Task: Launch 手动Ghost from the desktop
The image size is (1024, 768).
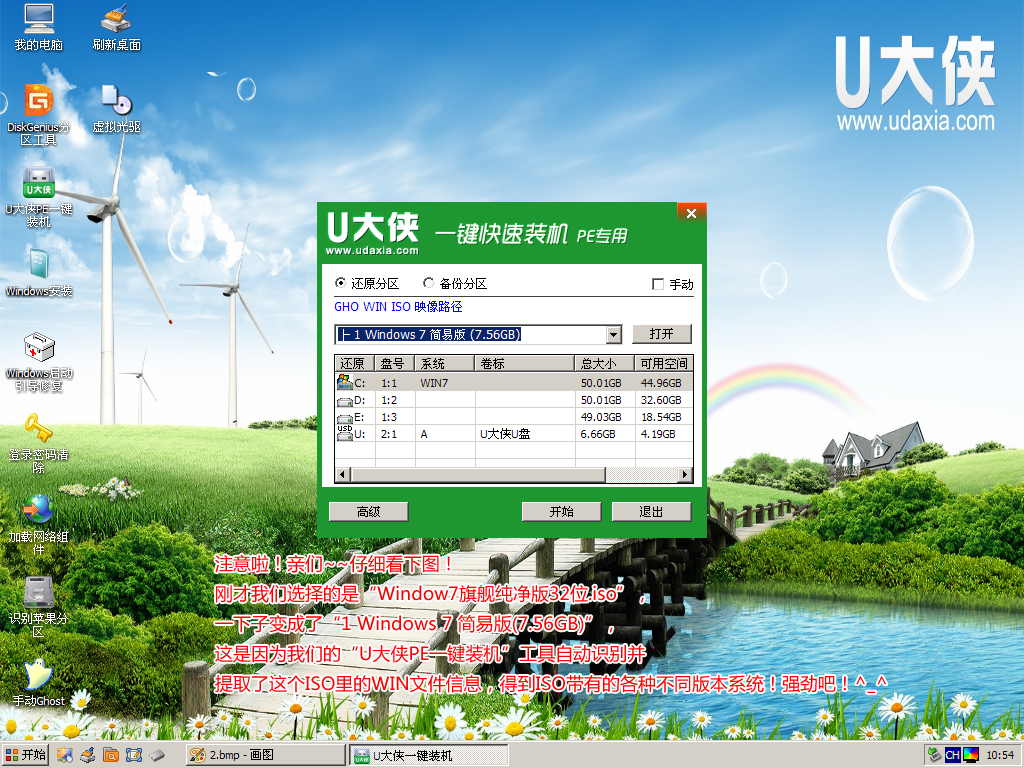Action: point(39,683)
